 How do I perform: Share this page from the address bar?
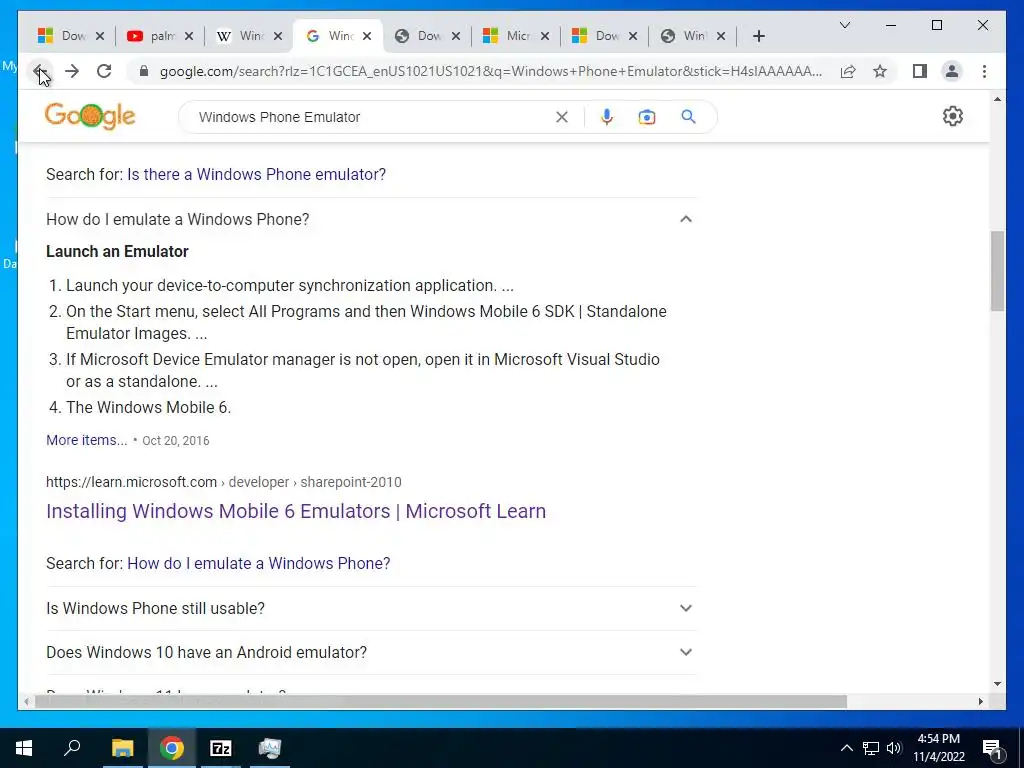coord(848,71)
